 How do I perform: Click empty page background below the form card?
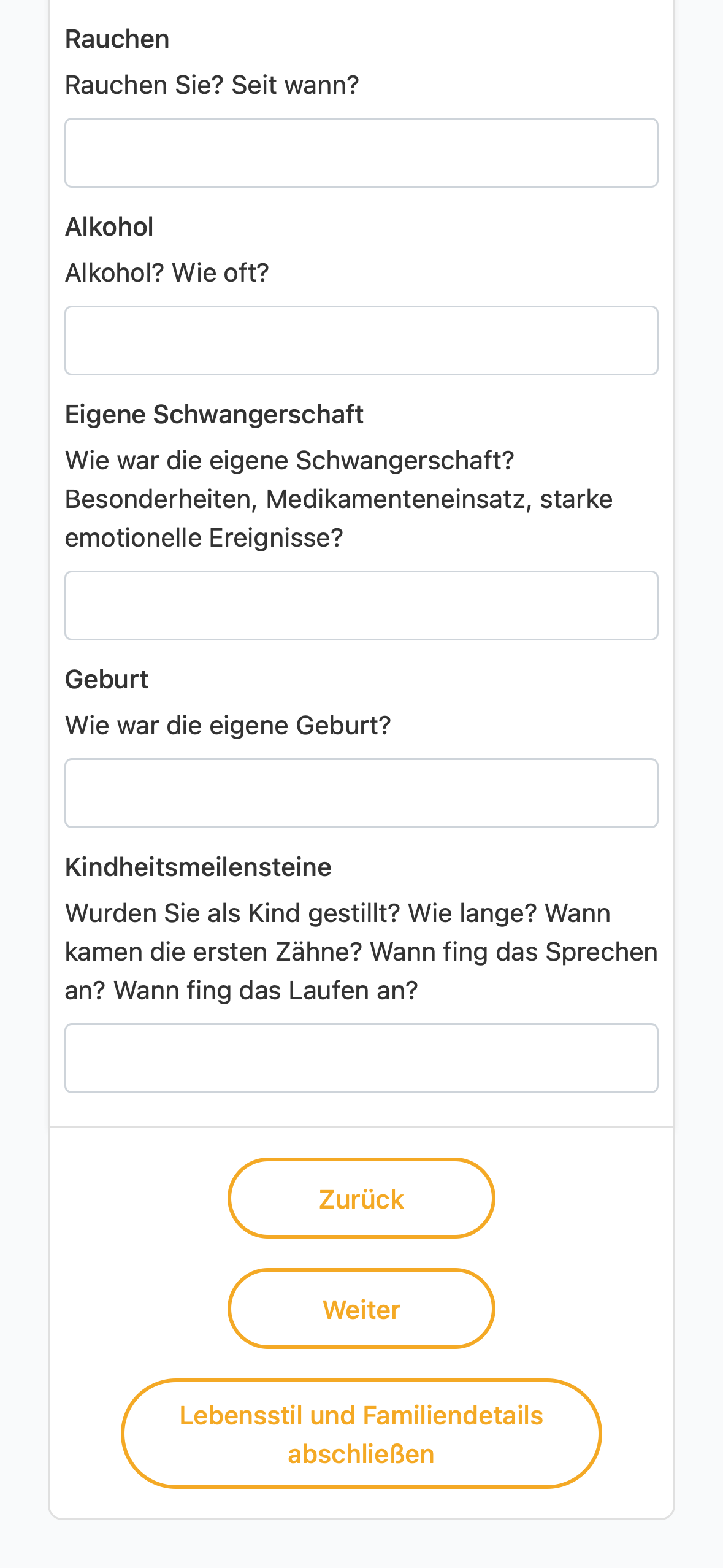[x=361, y=1546]
